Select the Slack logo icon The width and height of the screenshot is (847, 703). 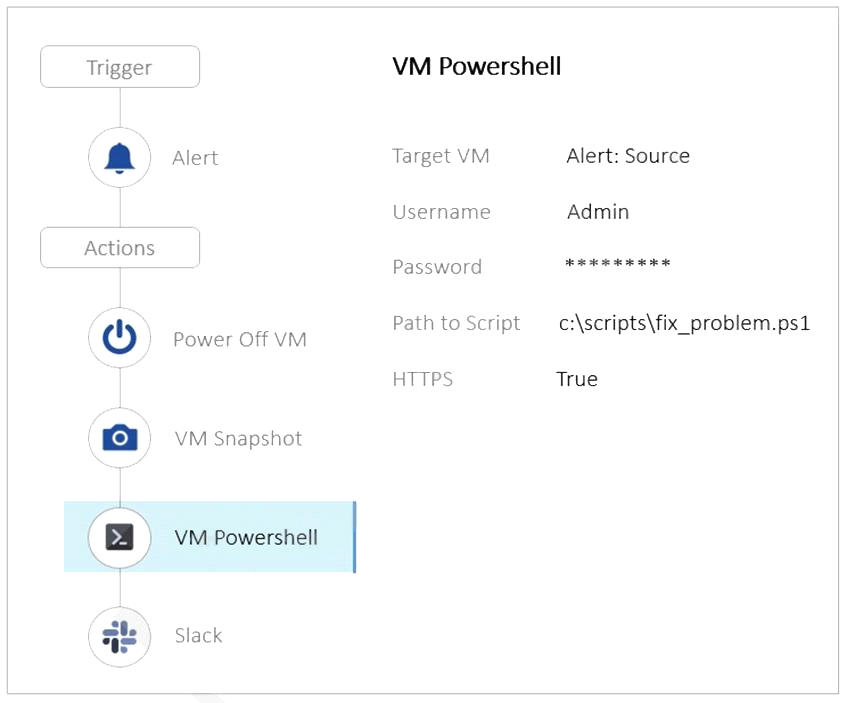(119, 637)
